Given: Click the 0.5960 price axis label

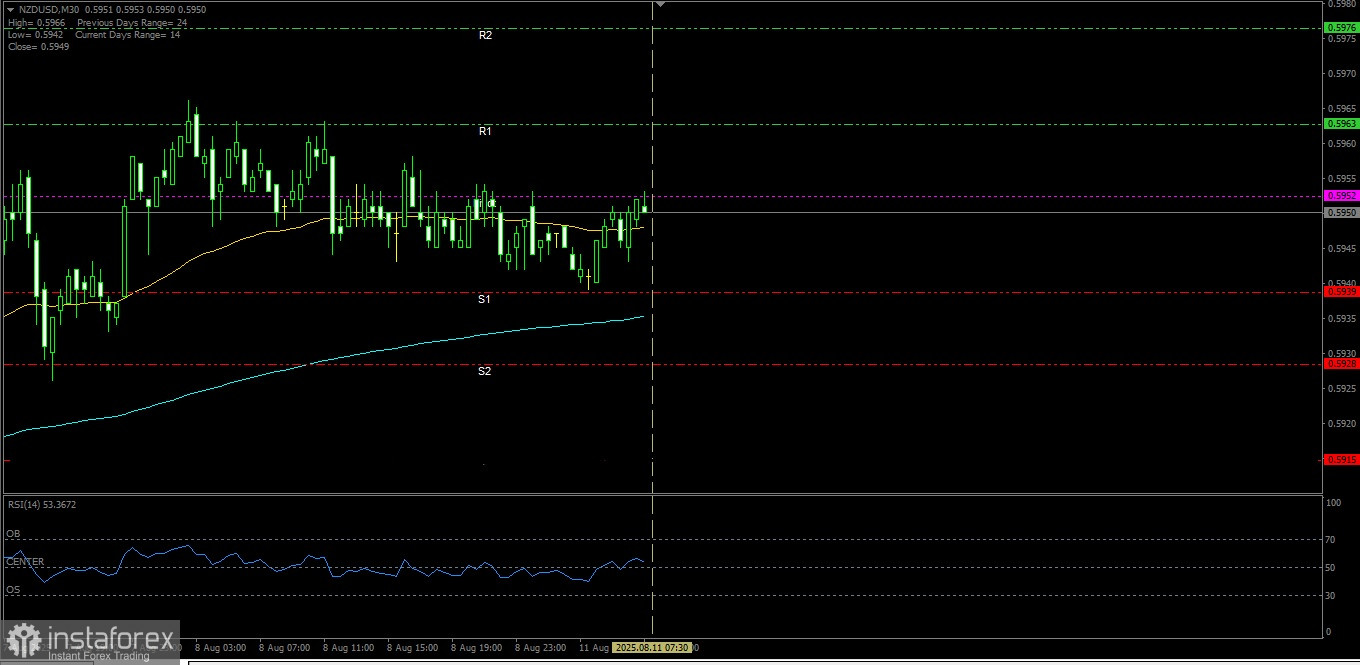Looking at the screenshot, I should (1340, 143).
